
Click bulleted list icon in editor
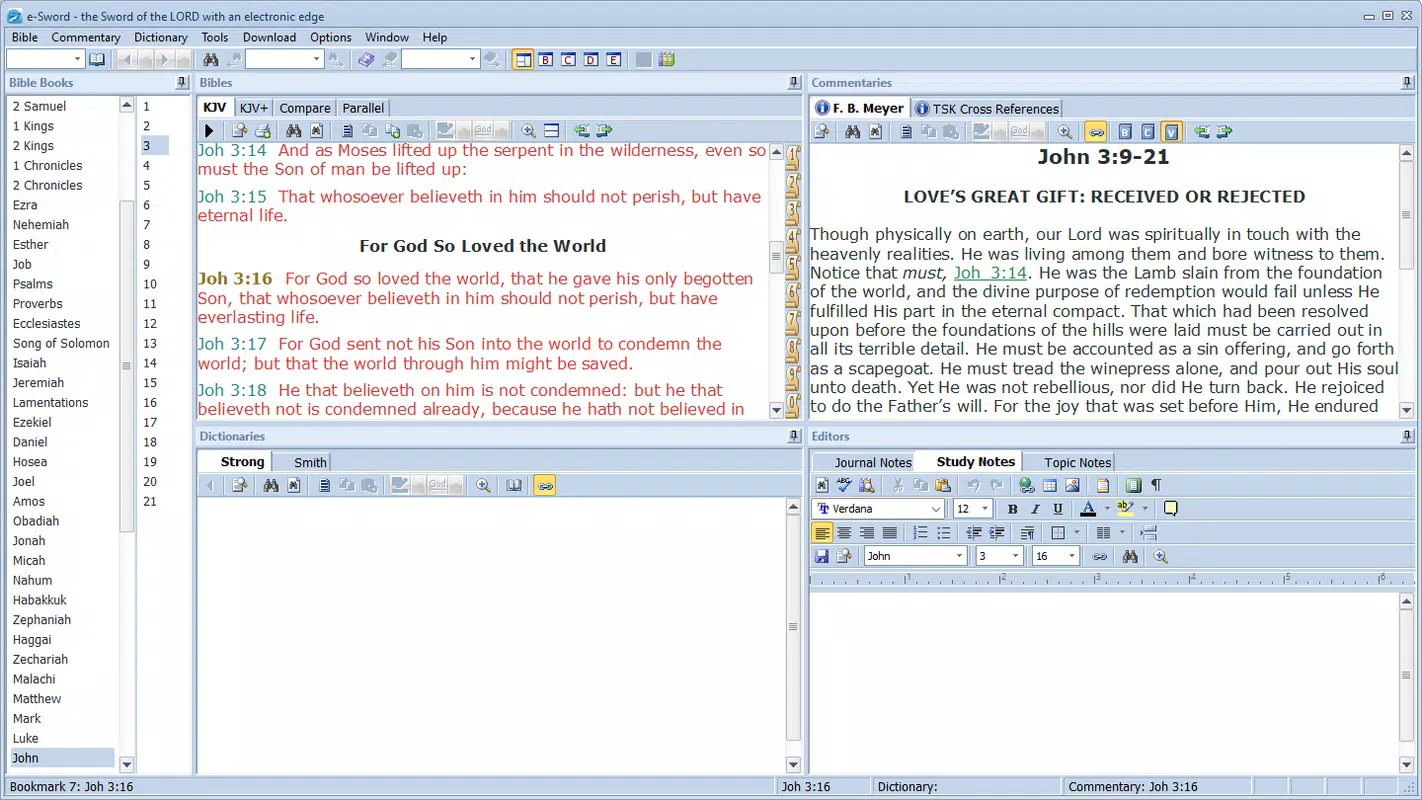(x=943, y=533)
